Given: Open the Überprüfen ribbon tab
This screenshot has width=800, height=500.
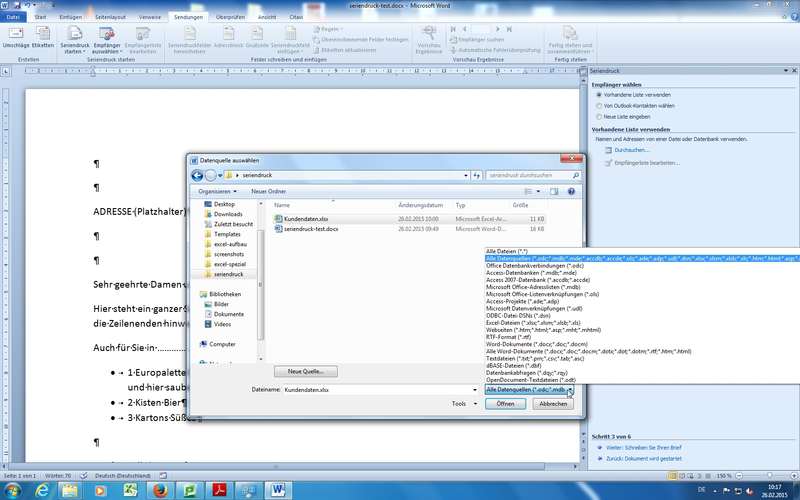Looking at the screenshot, I should tap(231, 17).
